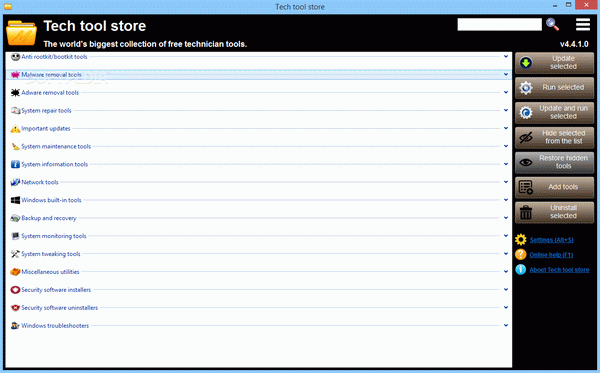Click the pink Malware removal tools icon

click(x=15, y=75)
